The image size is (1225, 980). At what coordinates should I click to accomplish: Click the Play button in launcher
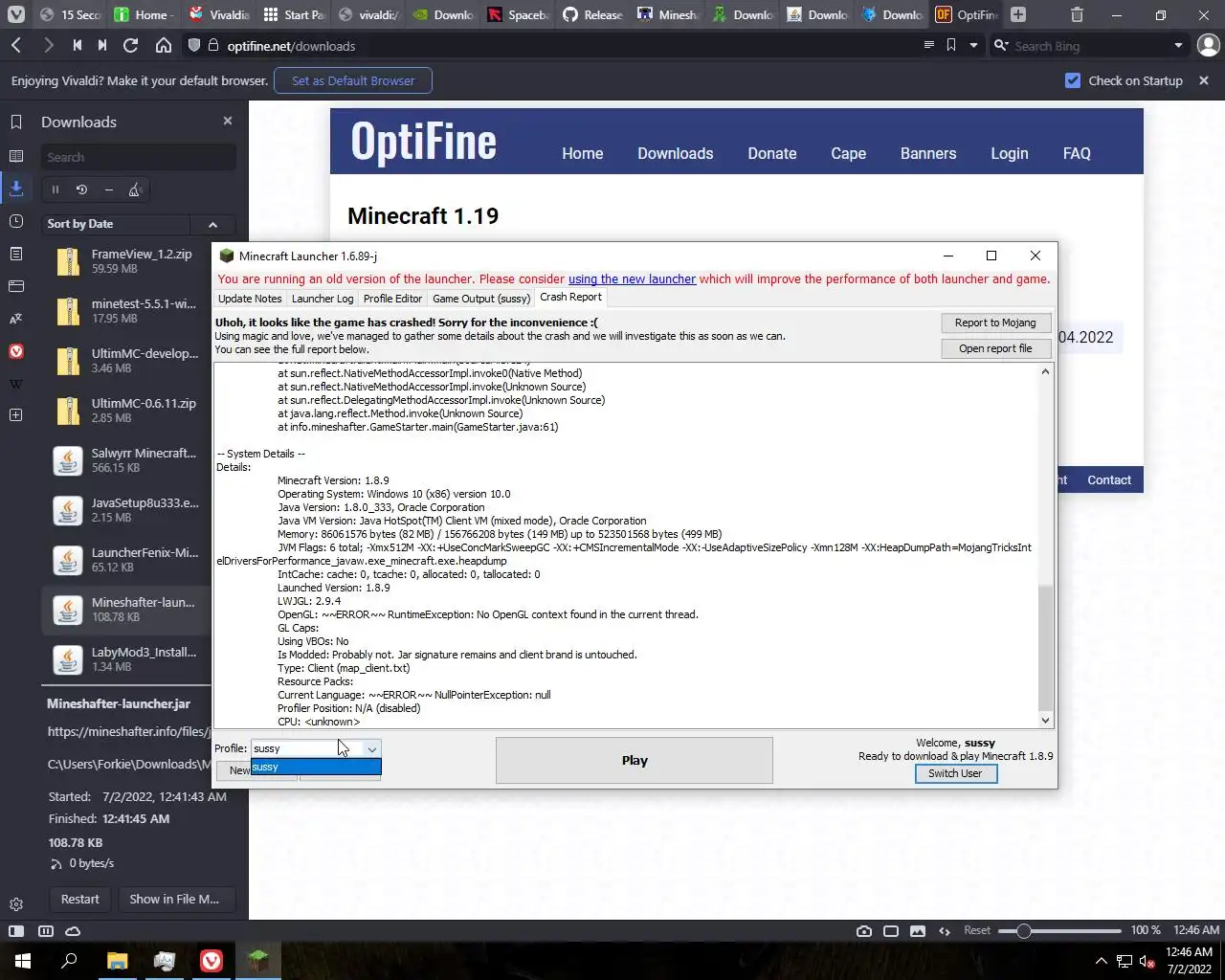click(x=635, y=761)
